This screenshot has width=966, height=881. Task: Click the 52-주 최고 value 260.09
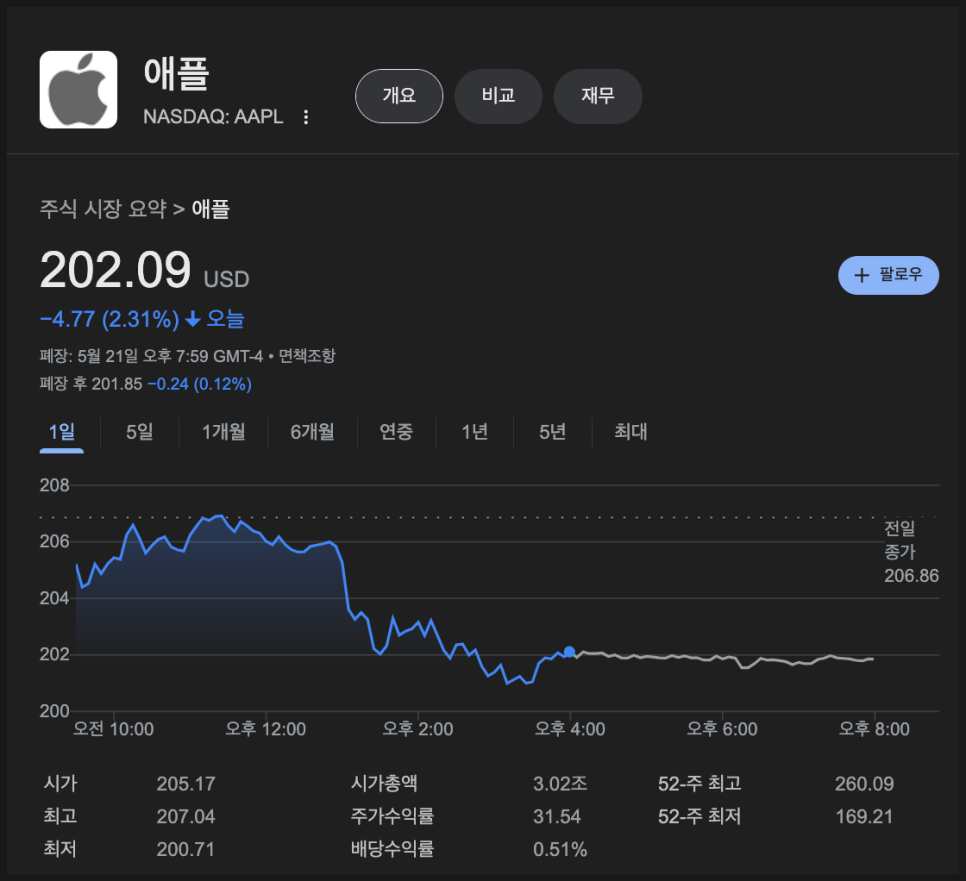(x=864, y=784)
